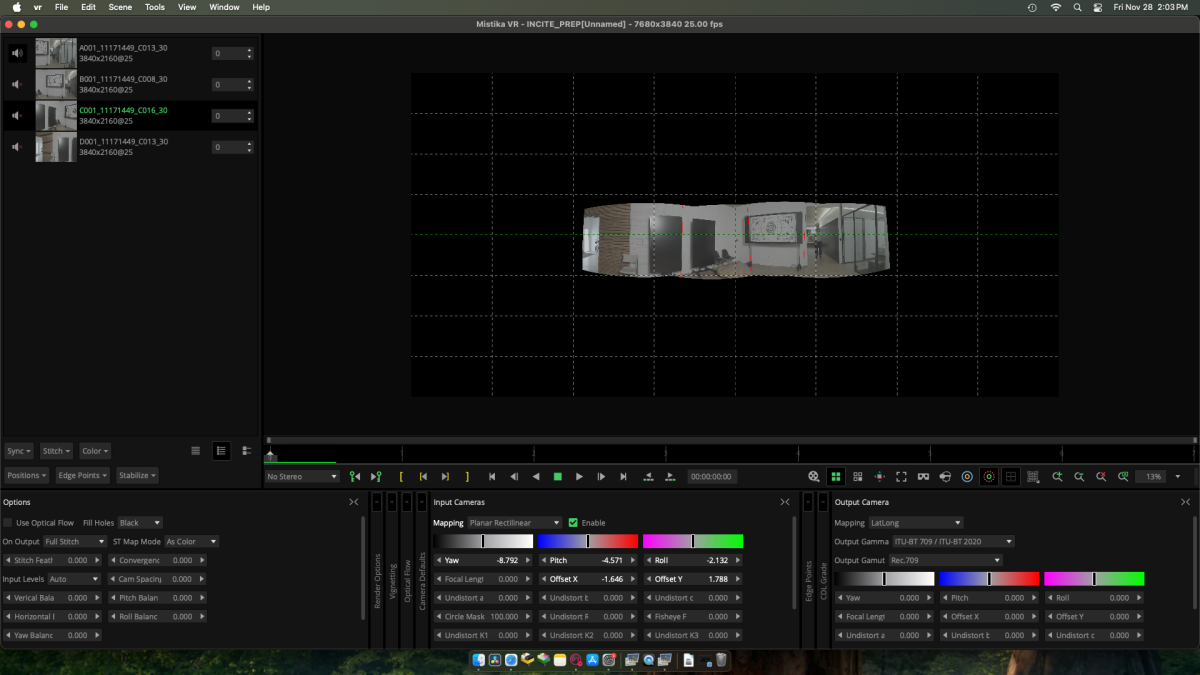Toggle the fullscreen viewer icon

point(901,477)
